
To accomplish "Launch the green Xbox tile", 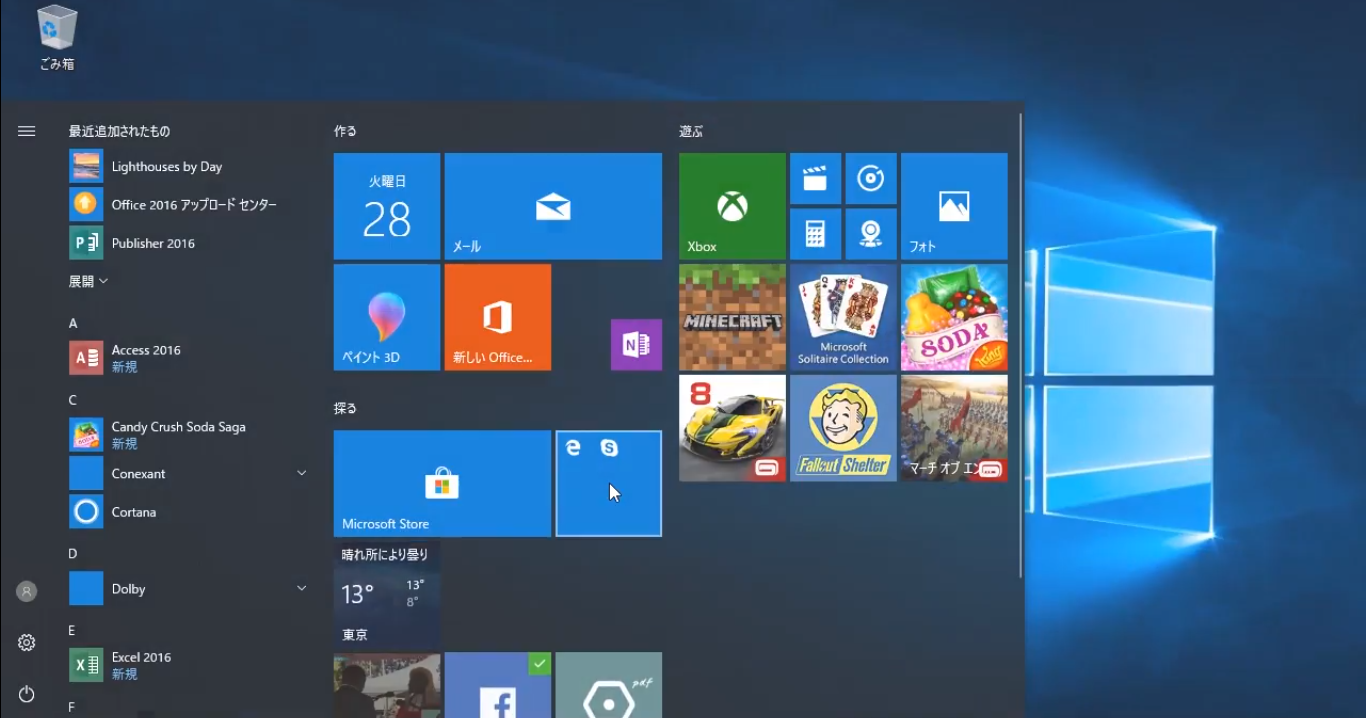I will pos(732,206).
